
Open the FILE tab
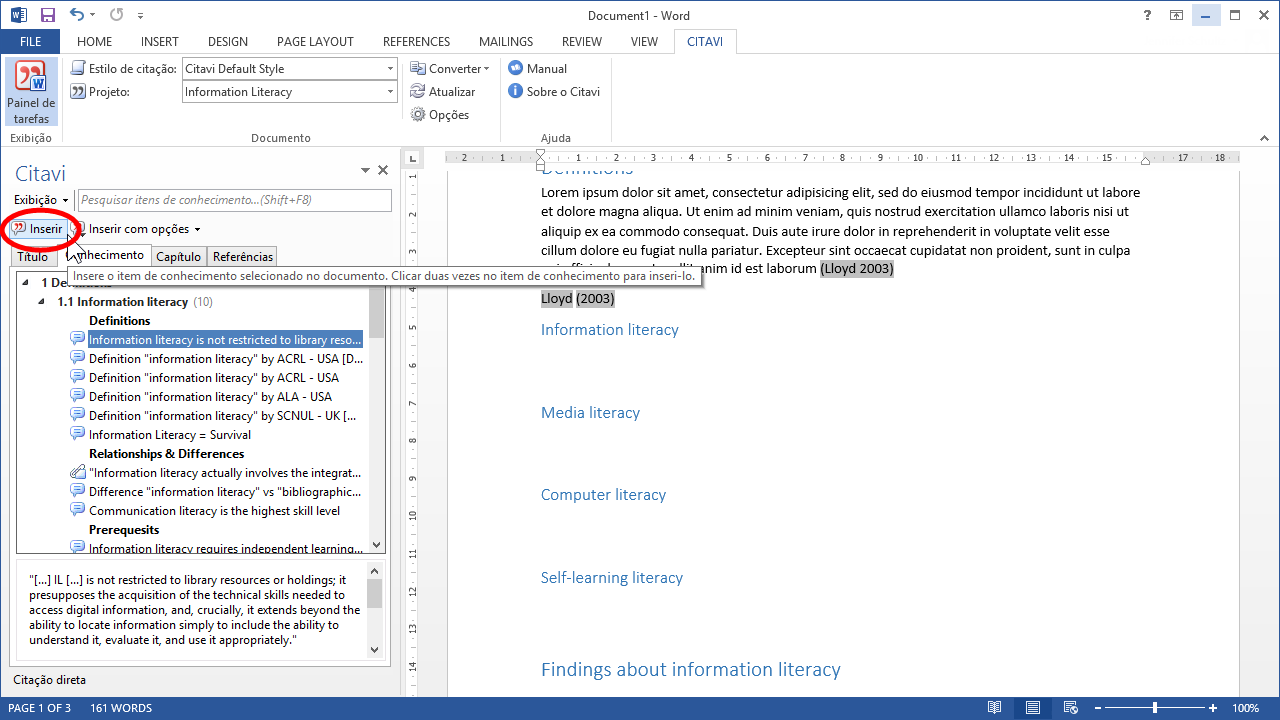30,42
